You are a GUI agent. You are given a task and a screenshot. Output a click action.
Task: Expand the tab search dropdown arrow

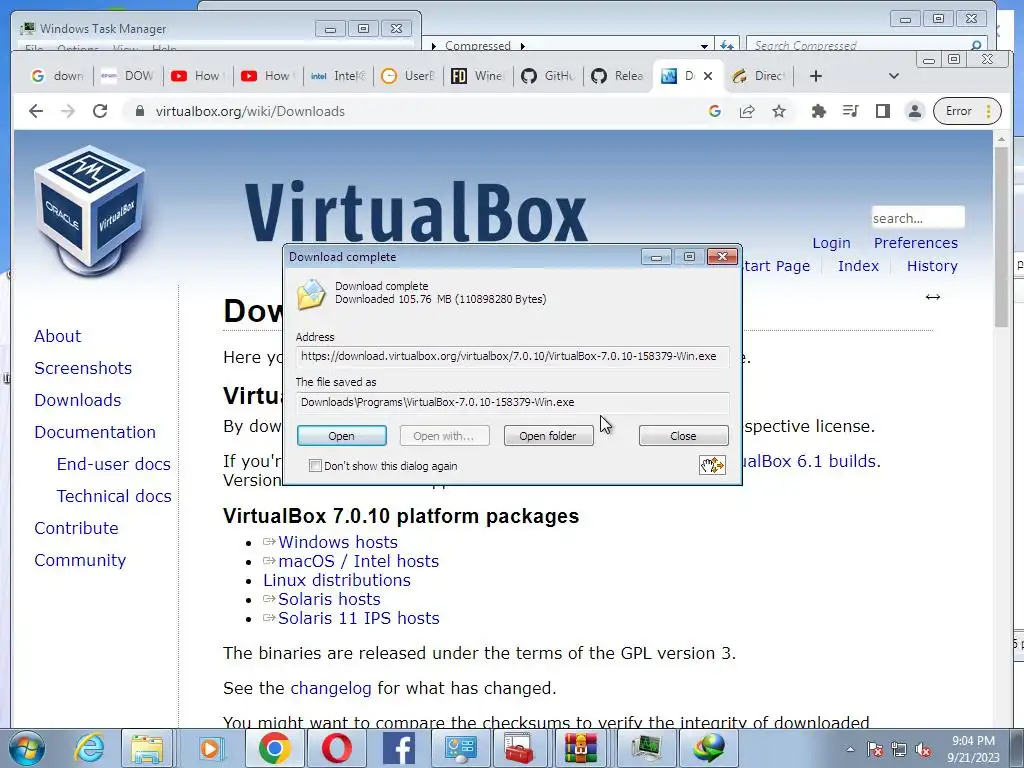click(894, 76)
